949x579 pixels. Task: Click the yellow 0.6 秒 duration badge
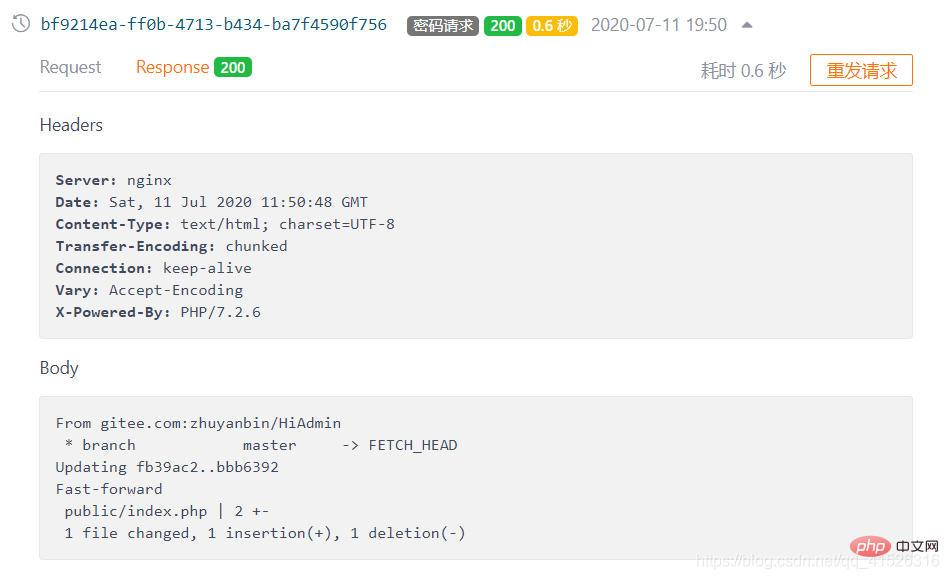(x=551, y=25)
